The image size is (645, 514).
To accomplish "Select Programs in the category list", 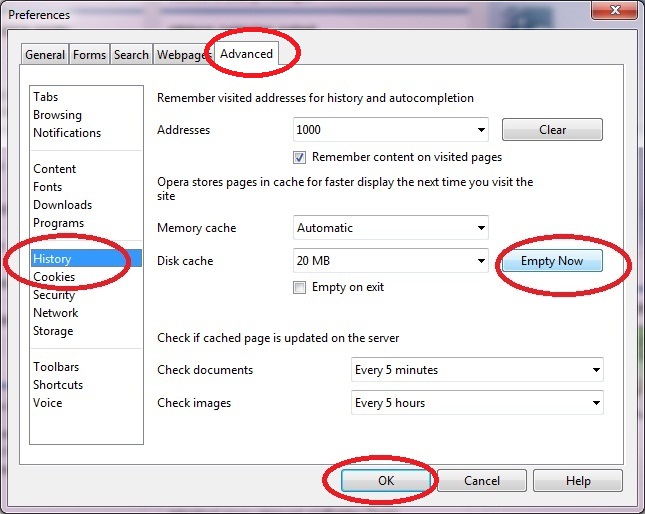I will click(x=86, y=223).
